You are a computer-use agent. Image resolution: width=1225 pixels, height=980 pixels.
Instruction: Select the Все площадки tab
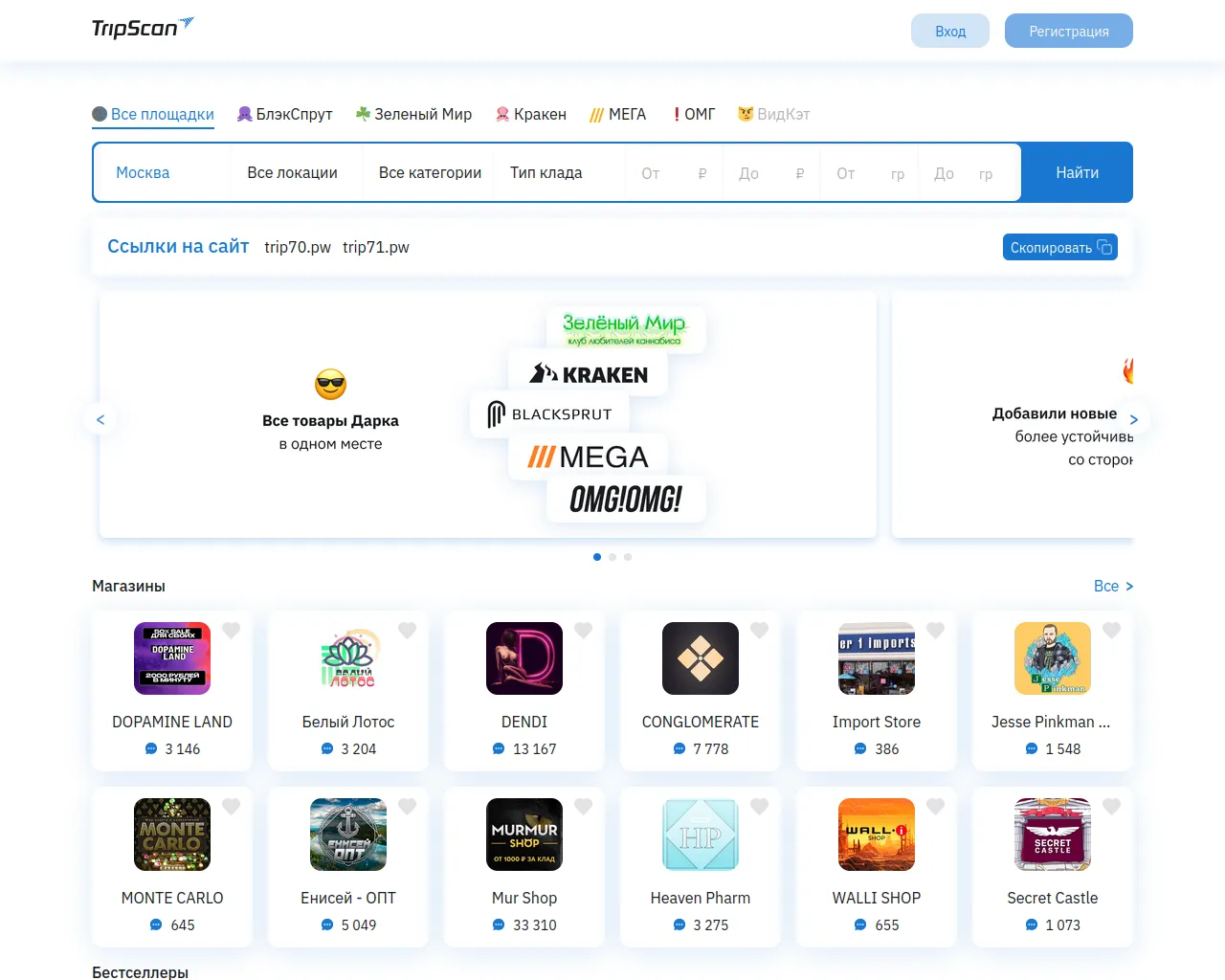click(x=153, y=114)
